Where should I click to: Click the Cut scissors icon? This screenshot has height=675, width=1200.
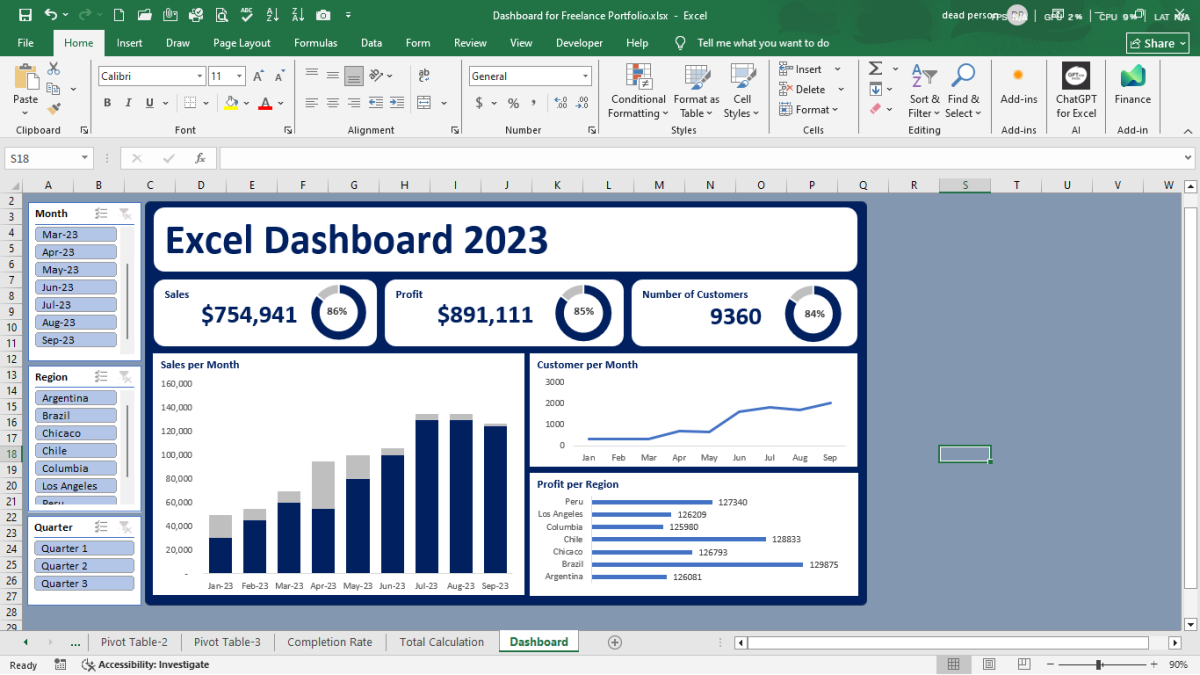pyautogui.click(x=53, y=69)
